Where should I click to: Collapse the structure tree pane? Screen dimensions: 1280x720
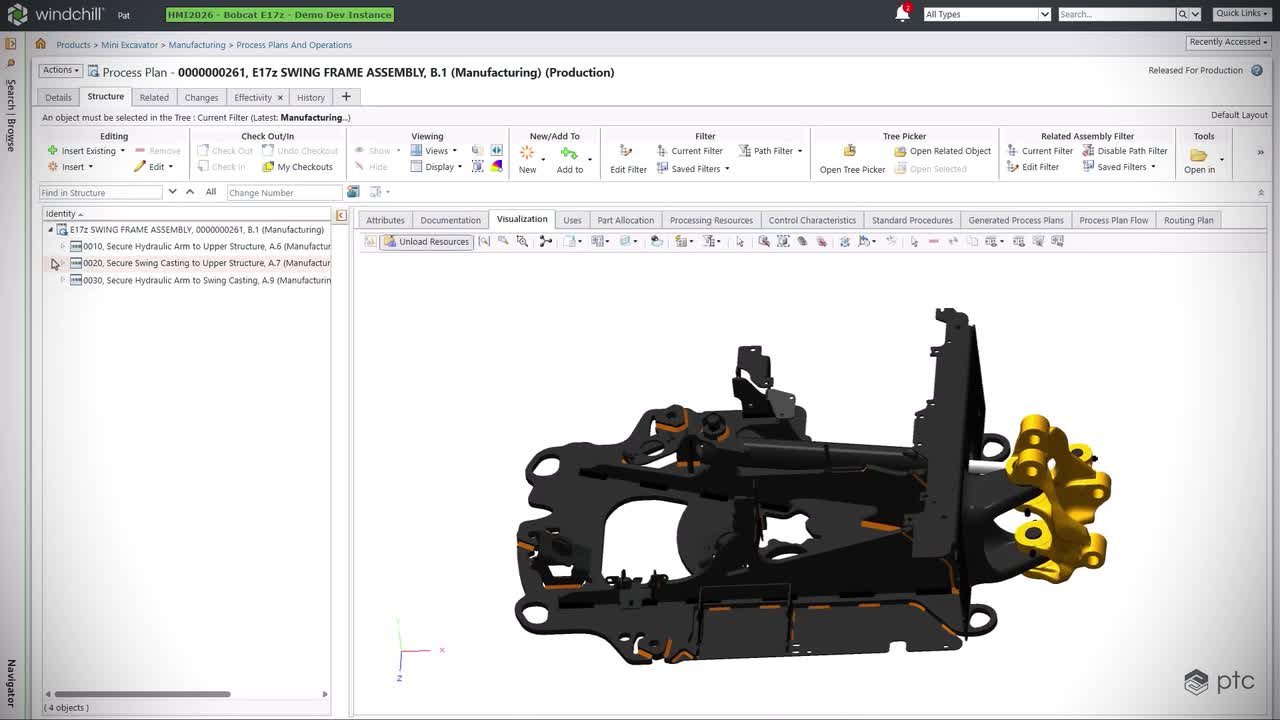tap(341, 215)
